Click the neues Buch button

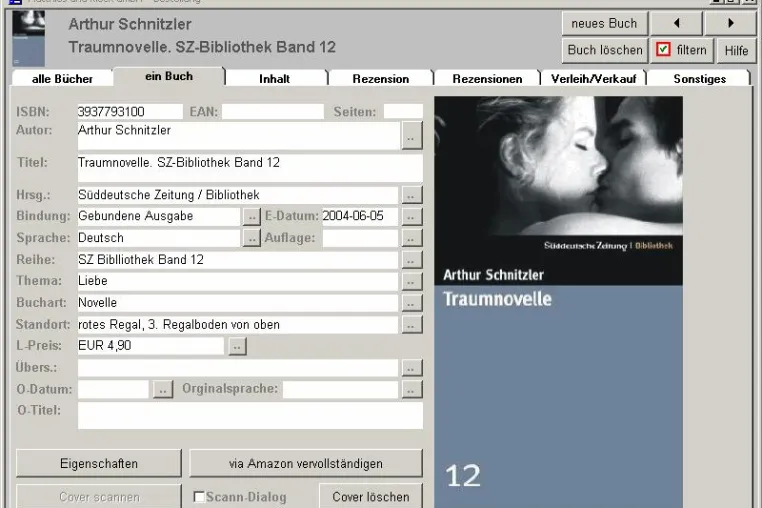pyautogui.click(x=605, y=23)
